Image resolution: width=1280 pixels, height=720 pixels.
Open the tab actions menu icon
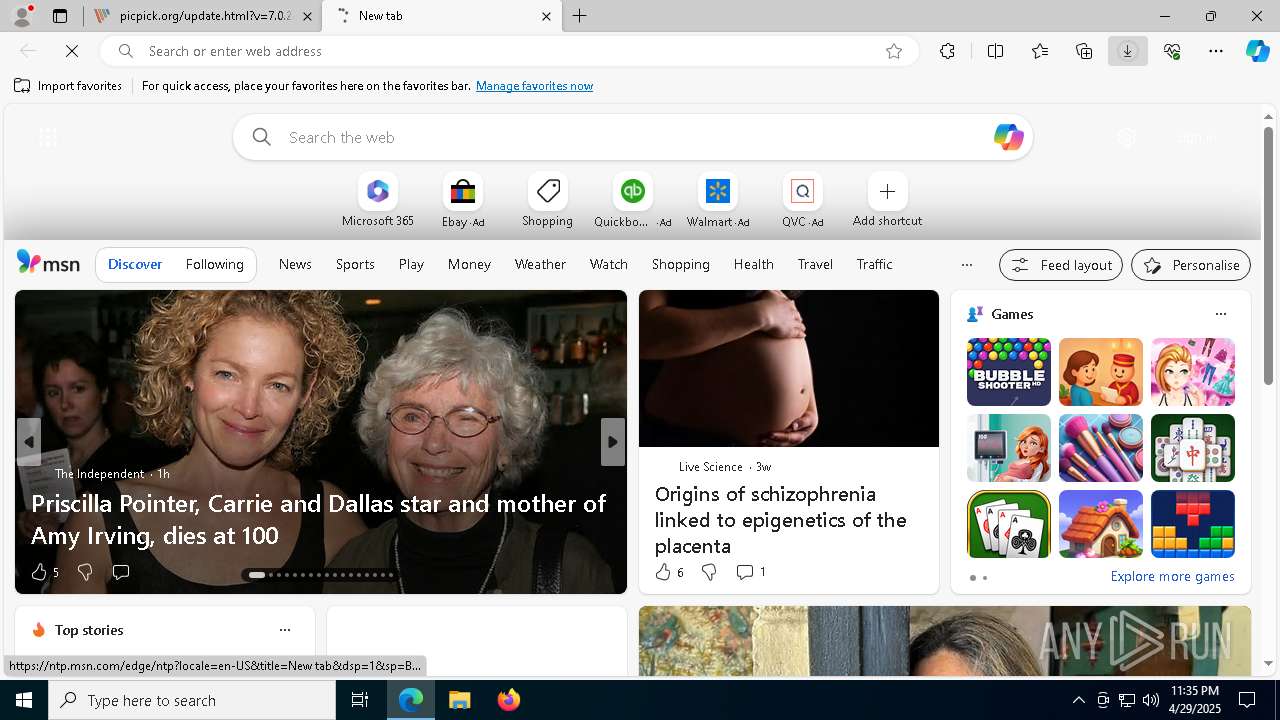(x=60, y=16)
